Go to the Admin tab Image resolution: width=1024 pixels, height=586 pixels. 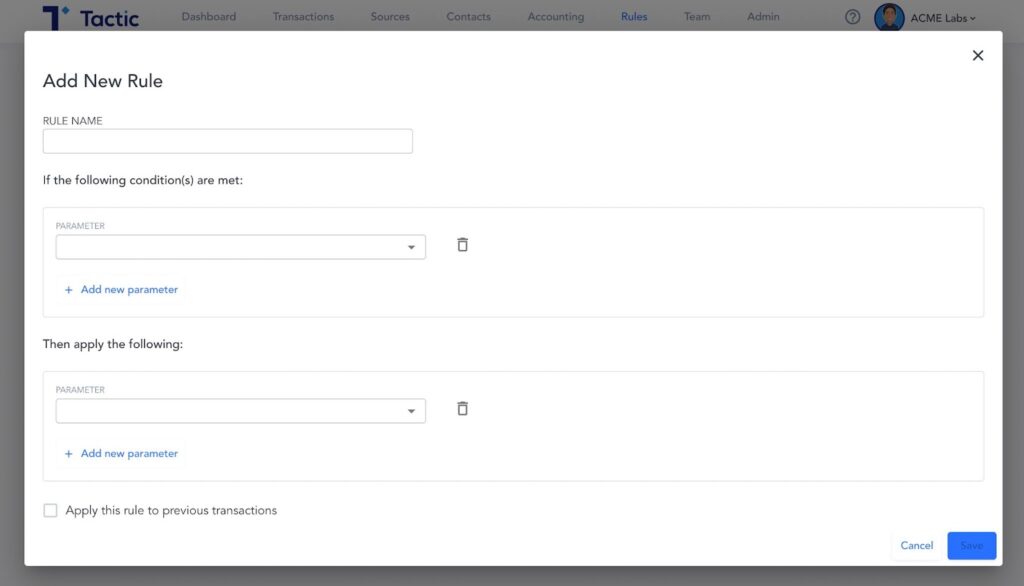pyautogui.click(x=763, y=16)
